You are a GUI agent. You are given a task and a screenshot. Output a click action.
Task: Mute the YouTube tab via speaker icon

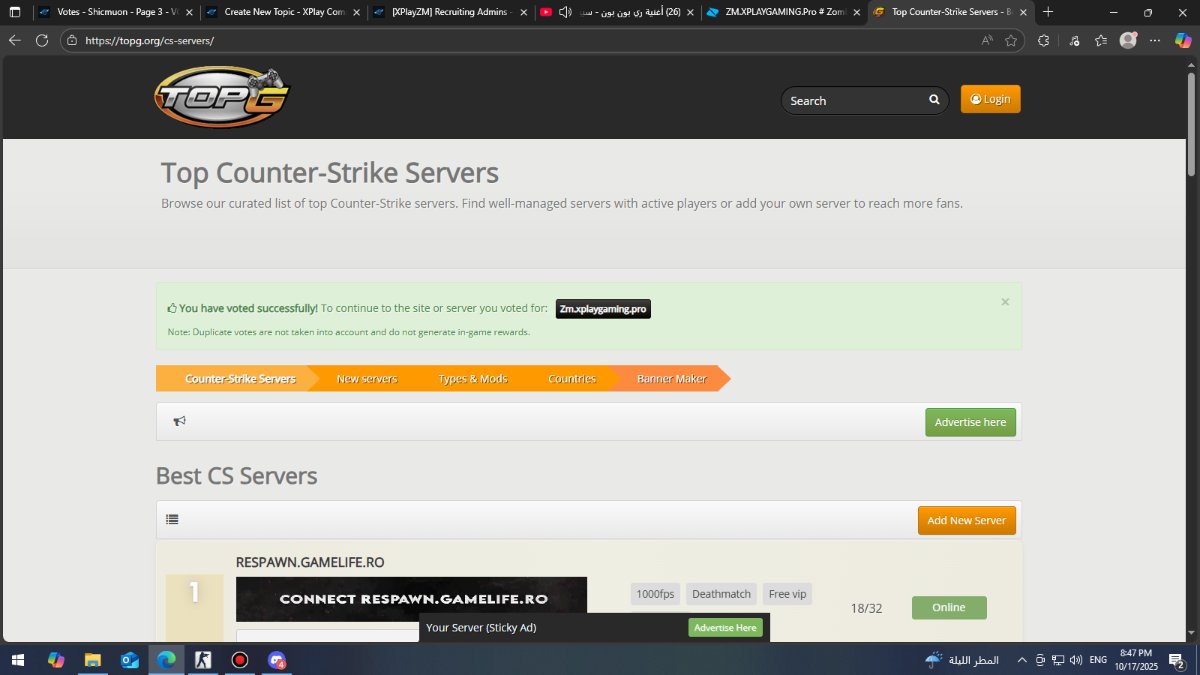[565, 12]
